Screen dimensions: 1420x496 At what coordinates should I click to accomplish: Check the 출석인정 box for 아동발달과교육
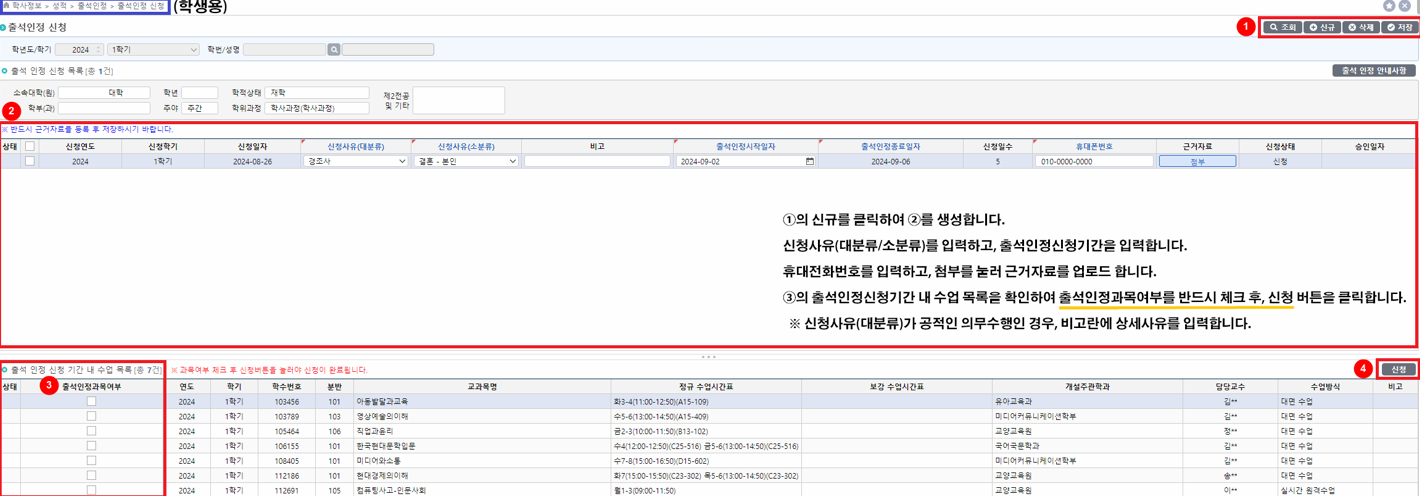[x=91, y=401]
